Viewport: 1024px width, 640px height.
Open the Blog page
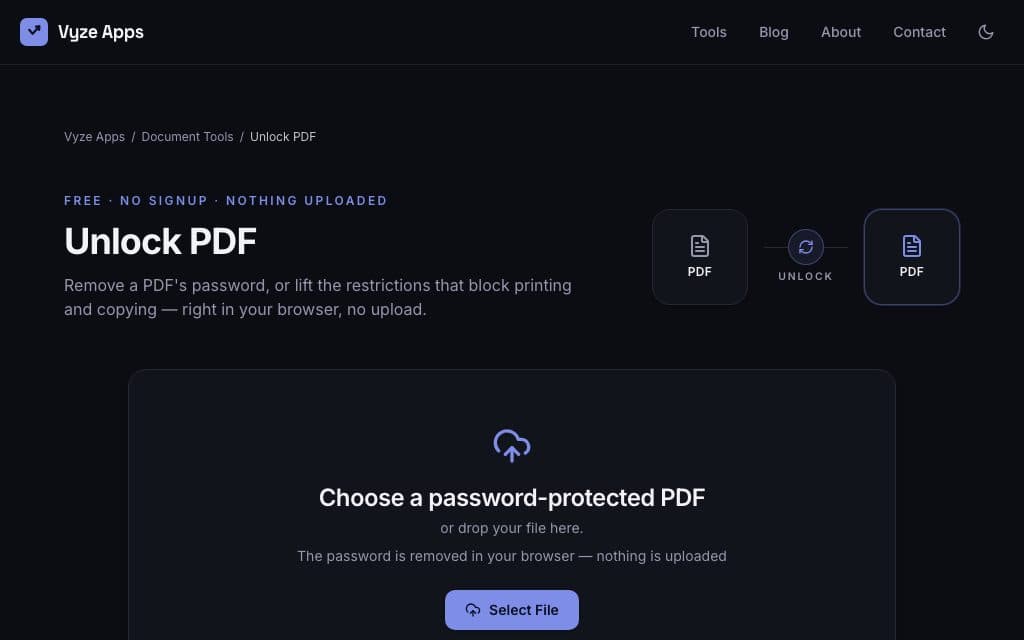point(773,32)
